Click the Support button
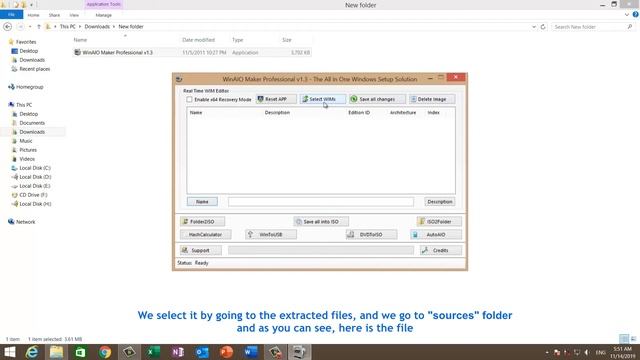 pos(200,250)
